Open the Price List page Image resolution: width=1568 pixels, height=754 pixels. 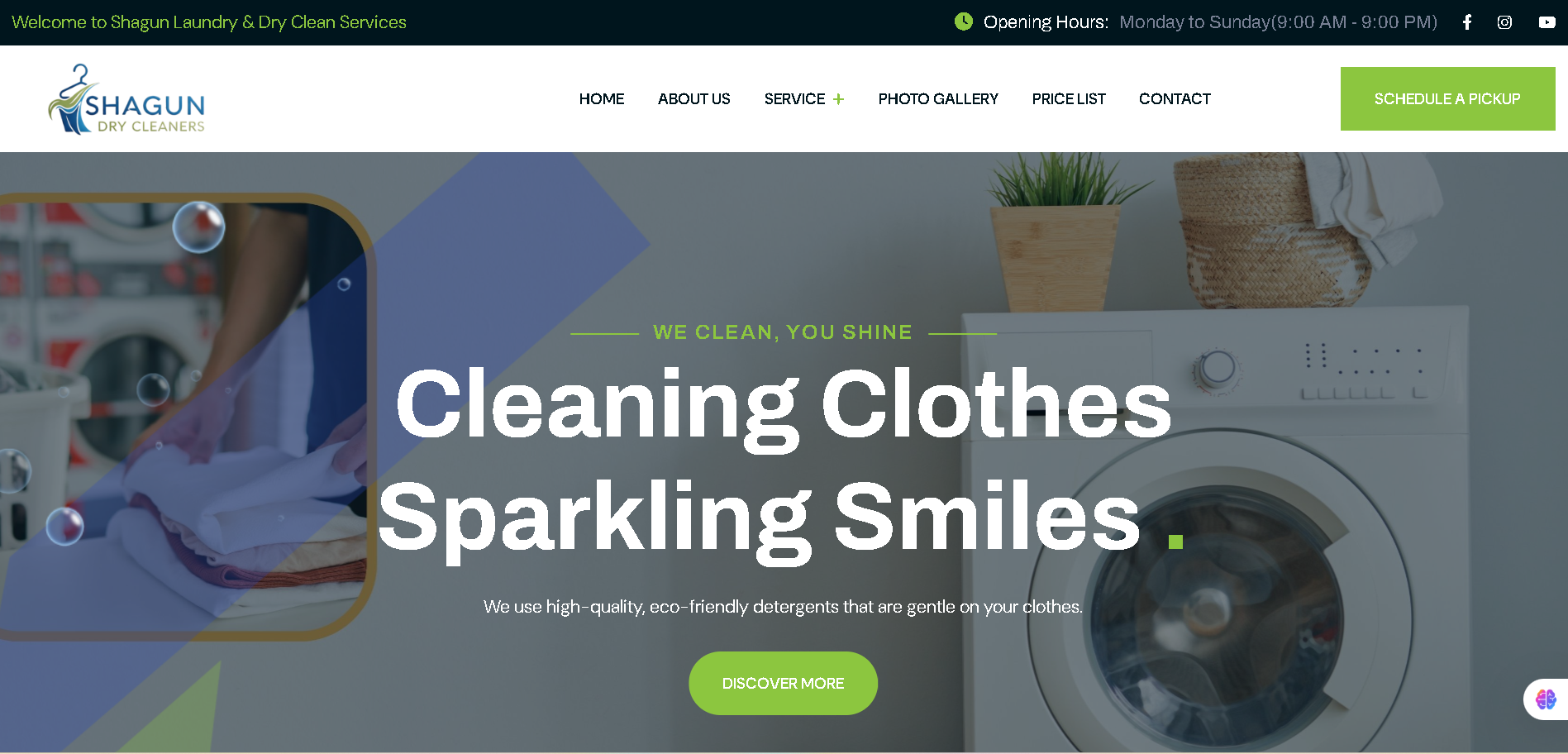(x=1069, y=99)
